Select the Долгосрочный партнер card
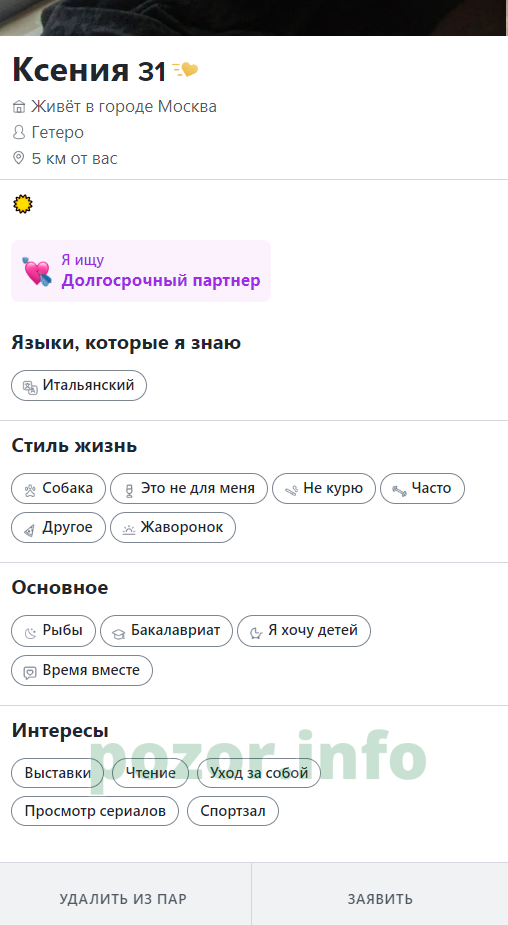 (x=141, y=271)
